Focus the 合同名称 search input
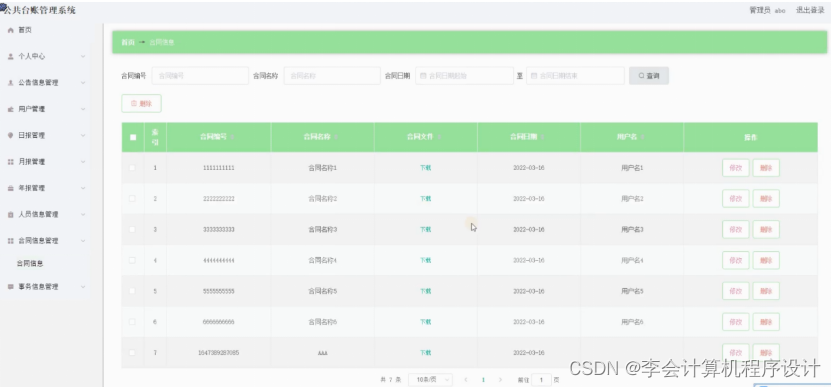 (332, 76)
